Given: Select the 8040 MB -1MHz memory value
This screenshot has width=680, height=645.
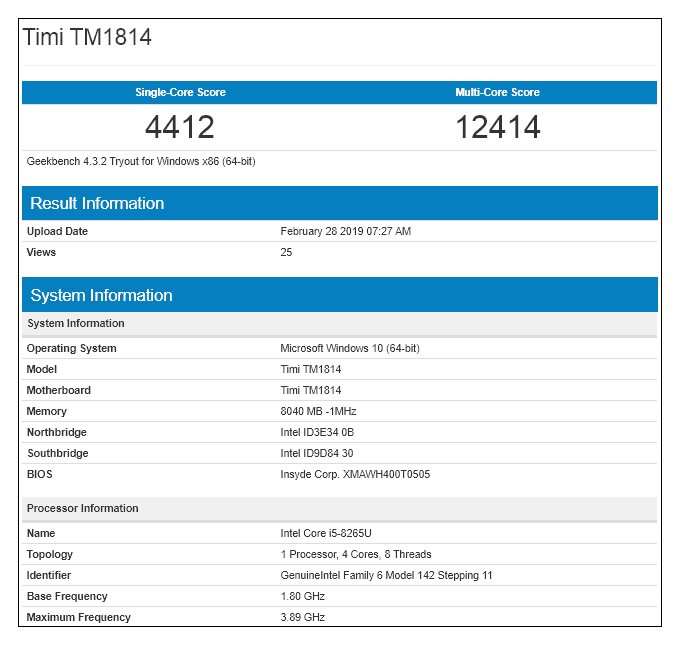Looking at the screenshot, I should pos(318,411).
